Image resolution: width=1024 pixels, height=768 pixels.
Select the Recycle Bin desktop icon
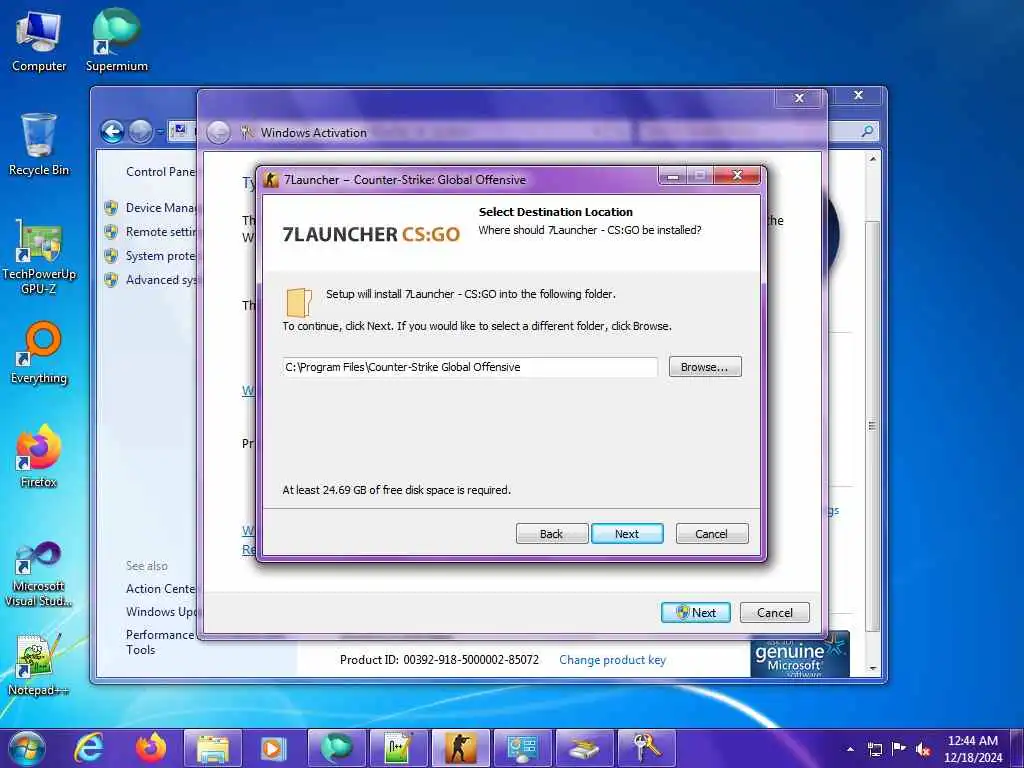(x=39, y=145)
